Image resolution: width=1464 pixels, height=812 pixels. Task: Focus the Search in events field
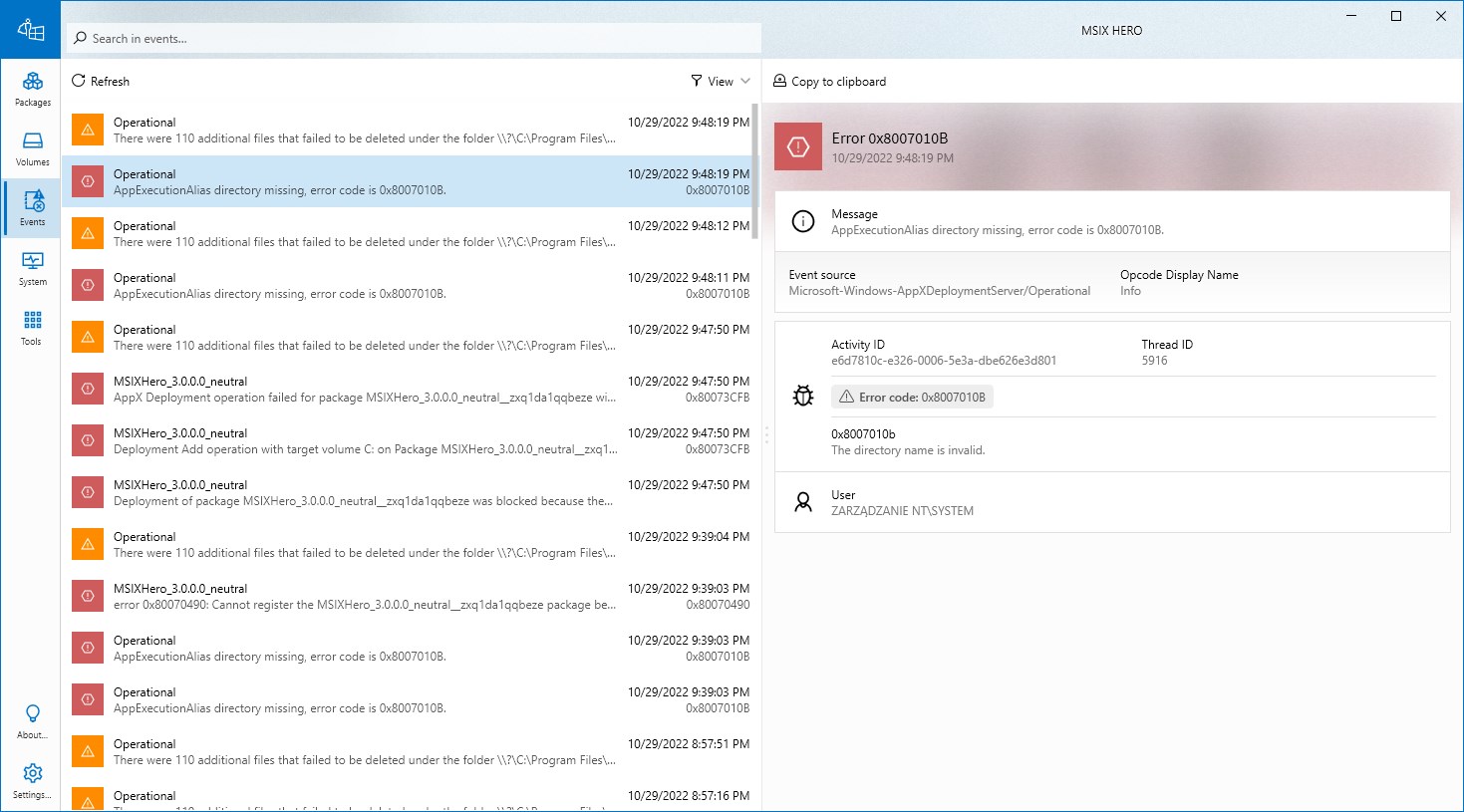pyautogui.click(x=414, y=39)
